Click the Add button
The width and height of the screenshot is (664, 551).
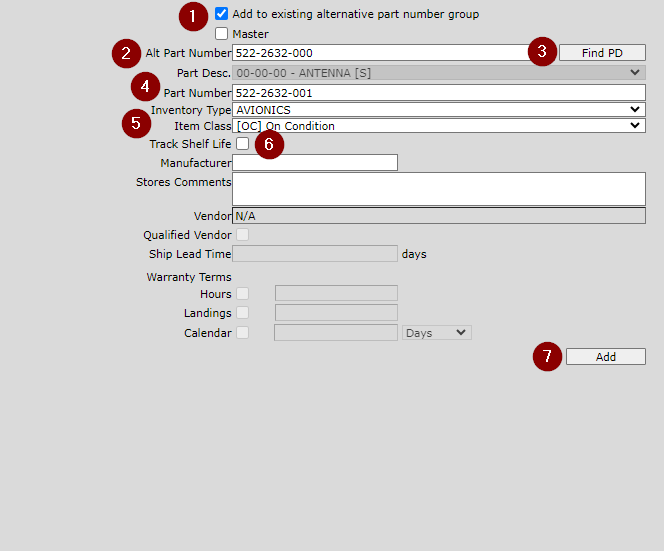605,357
